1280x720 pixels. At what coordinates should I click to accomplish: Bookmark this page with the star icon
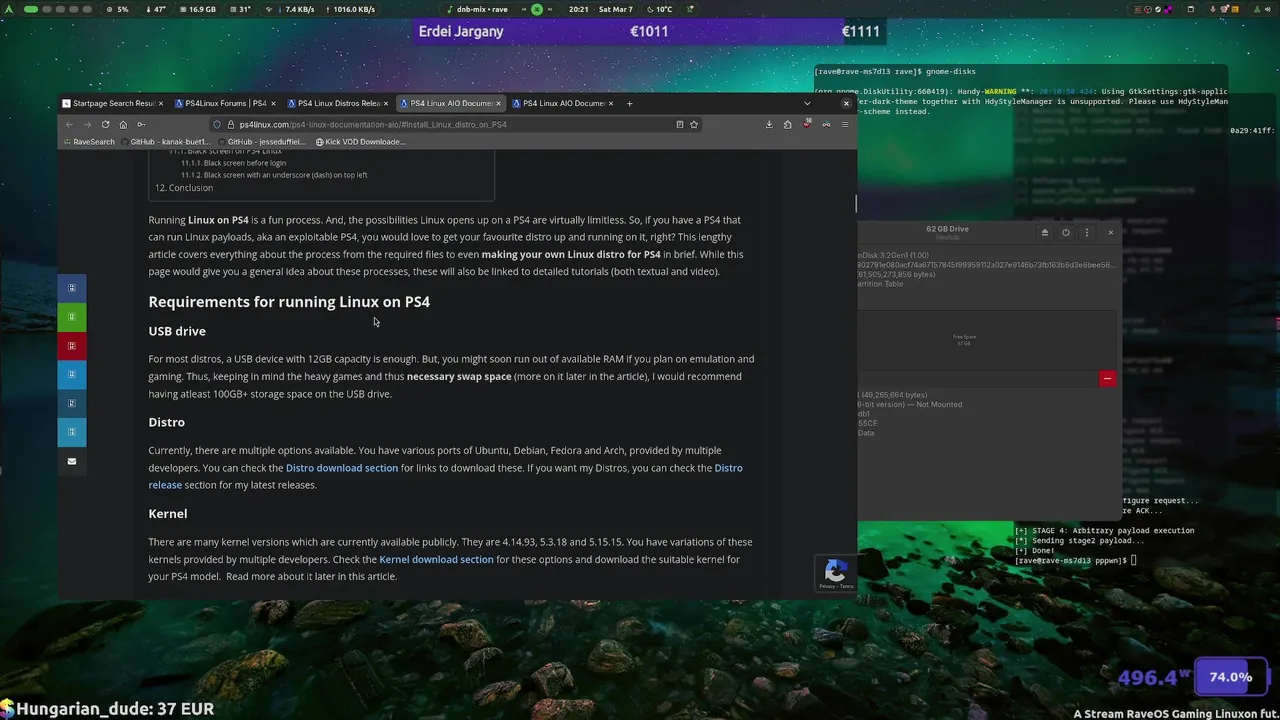point(693,124)
